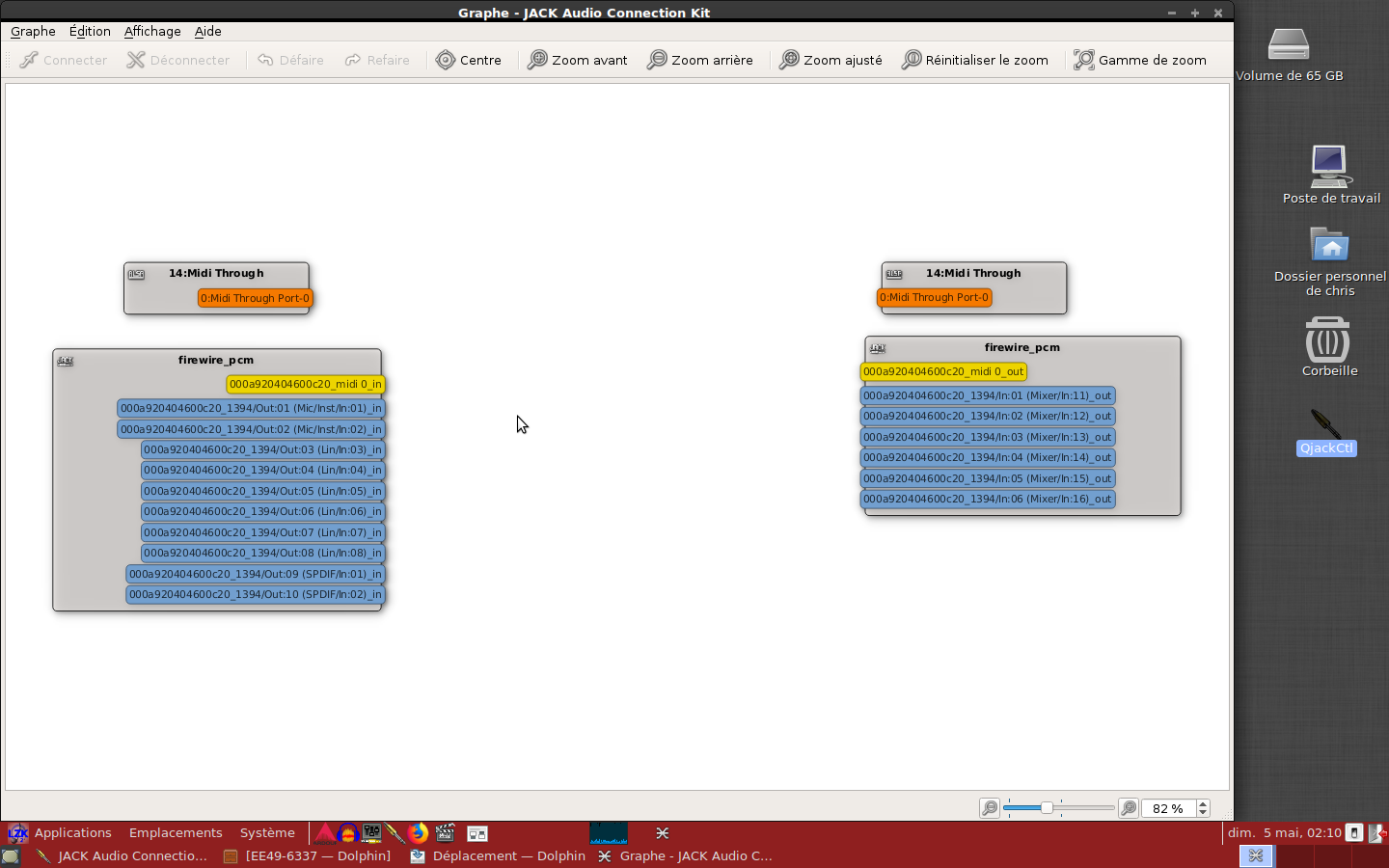This screenshot has height=868, width=1389.
Task: Select port In:06 (Mixer/In:16)_out
Action: (988, 499)
